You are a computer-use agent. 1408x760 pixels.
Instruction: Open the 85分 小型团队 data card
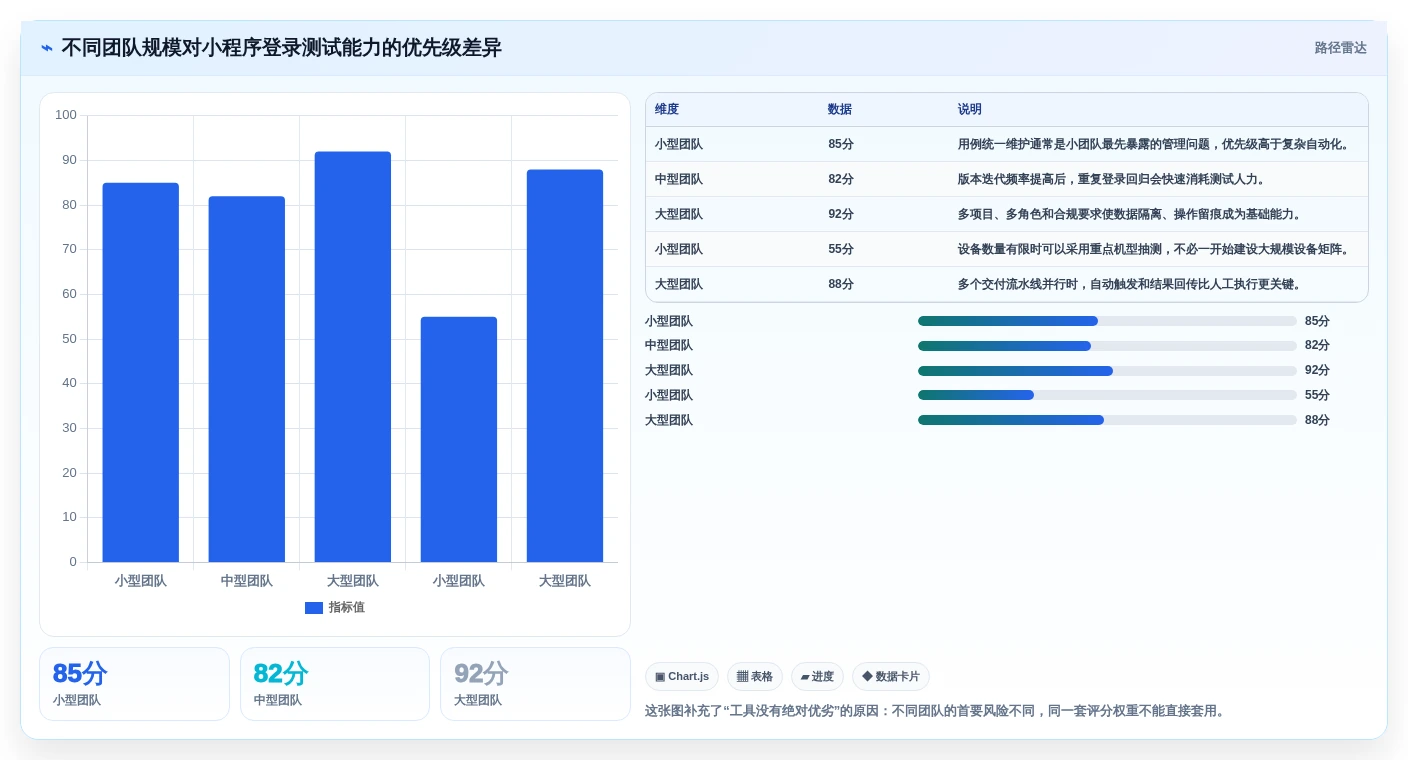134,684
